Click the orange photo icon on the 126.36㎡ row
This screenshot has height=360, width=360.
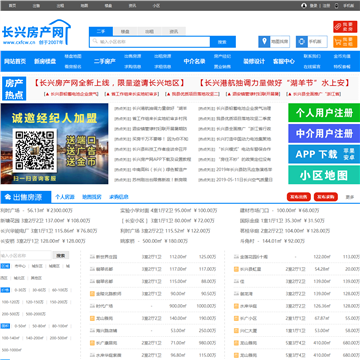[236, 306]
